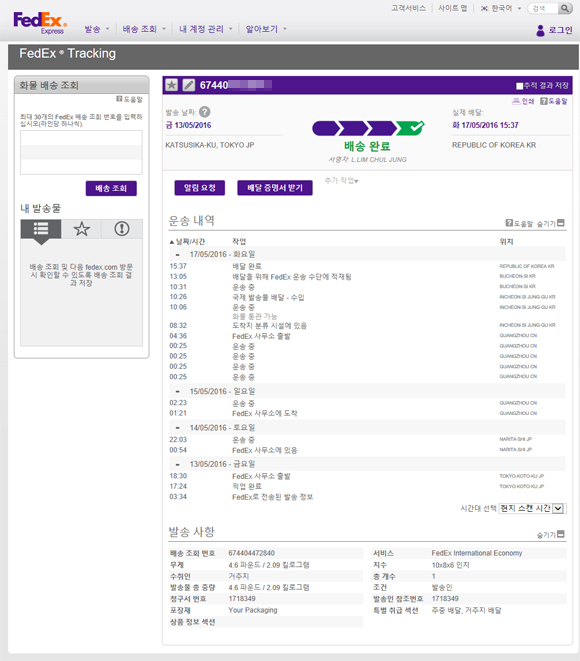The height and width of the screenshot is (661, 580).
Task: Click the green delivered checkmark progress arrow
Action: click(410, 128)
